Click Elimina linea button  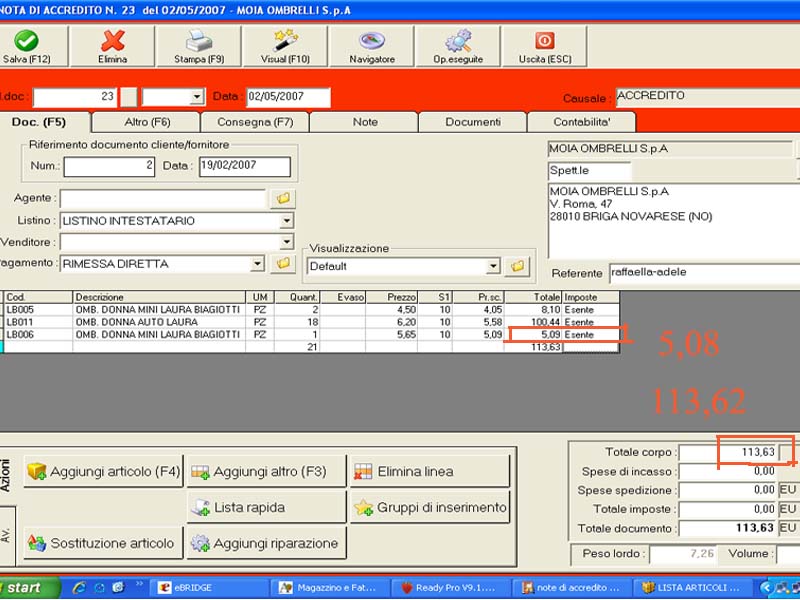[x=430, y=471]
